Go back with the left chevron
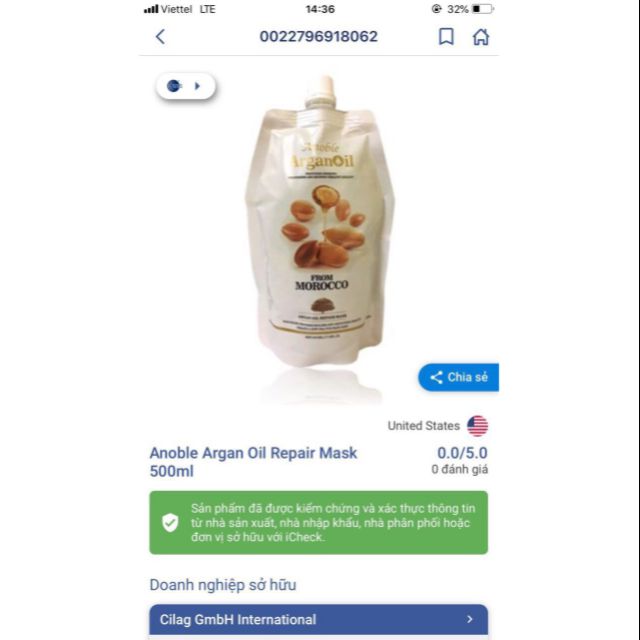The image size is (640, 640). pos(160,37)
